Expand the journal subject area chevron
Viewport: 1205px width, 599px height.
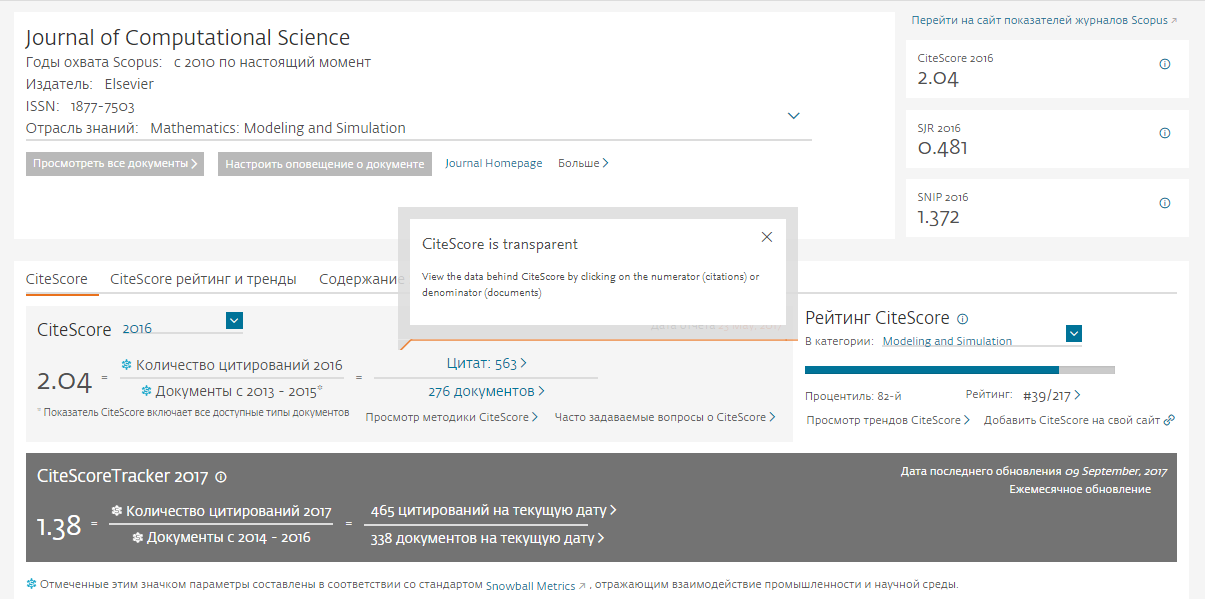click(794, 115)
